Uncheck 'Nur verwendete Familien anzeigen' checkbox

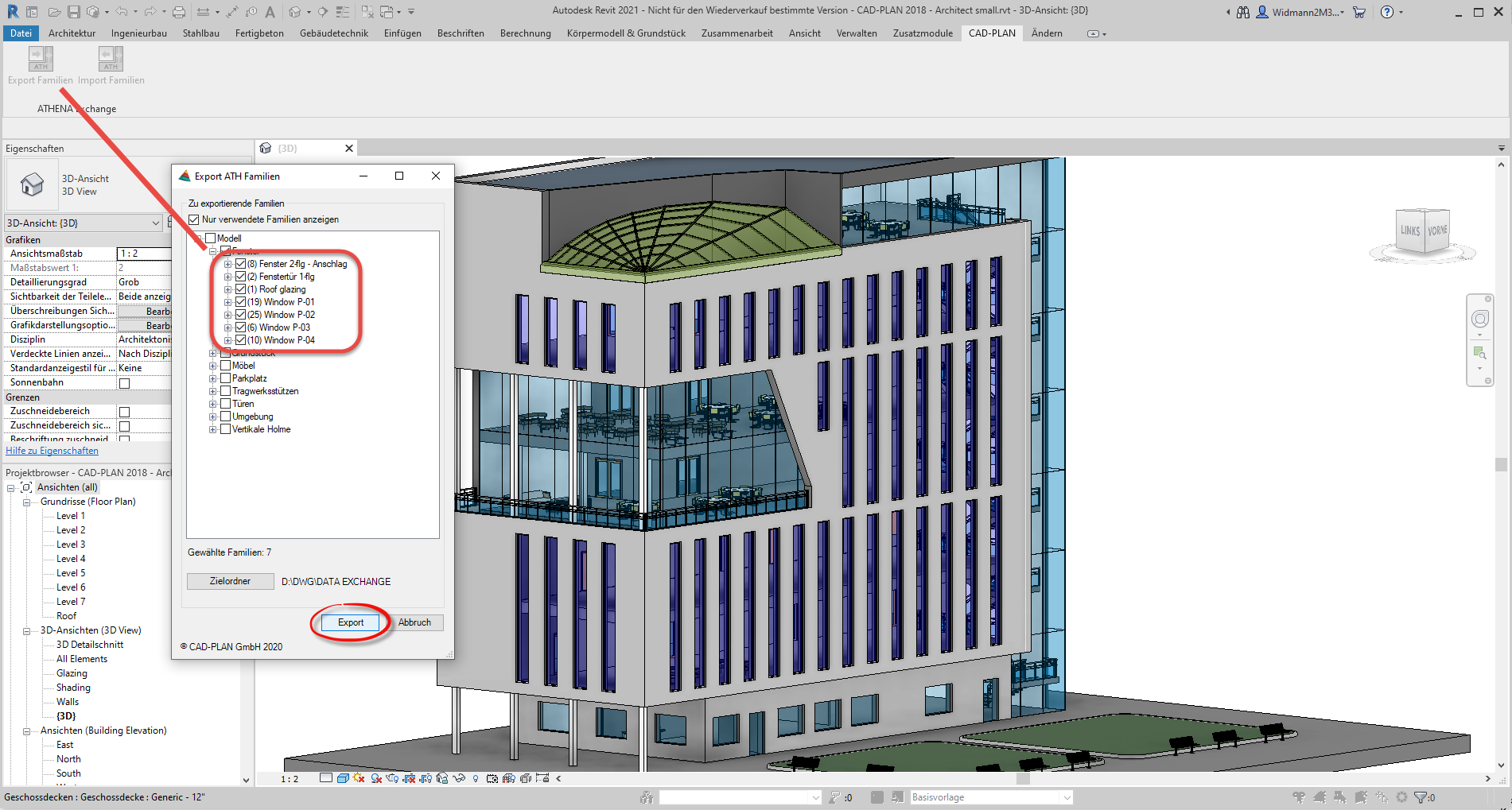click(194, 219)
